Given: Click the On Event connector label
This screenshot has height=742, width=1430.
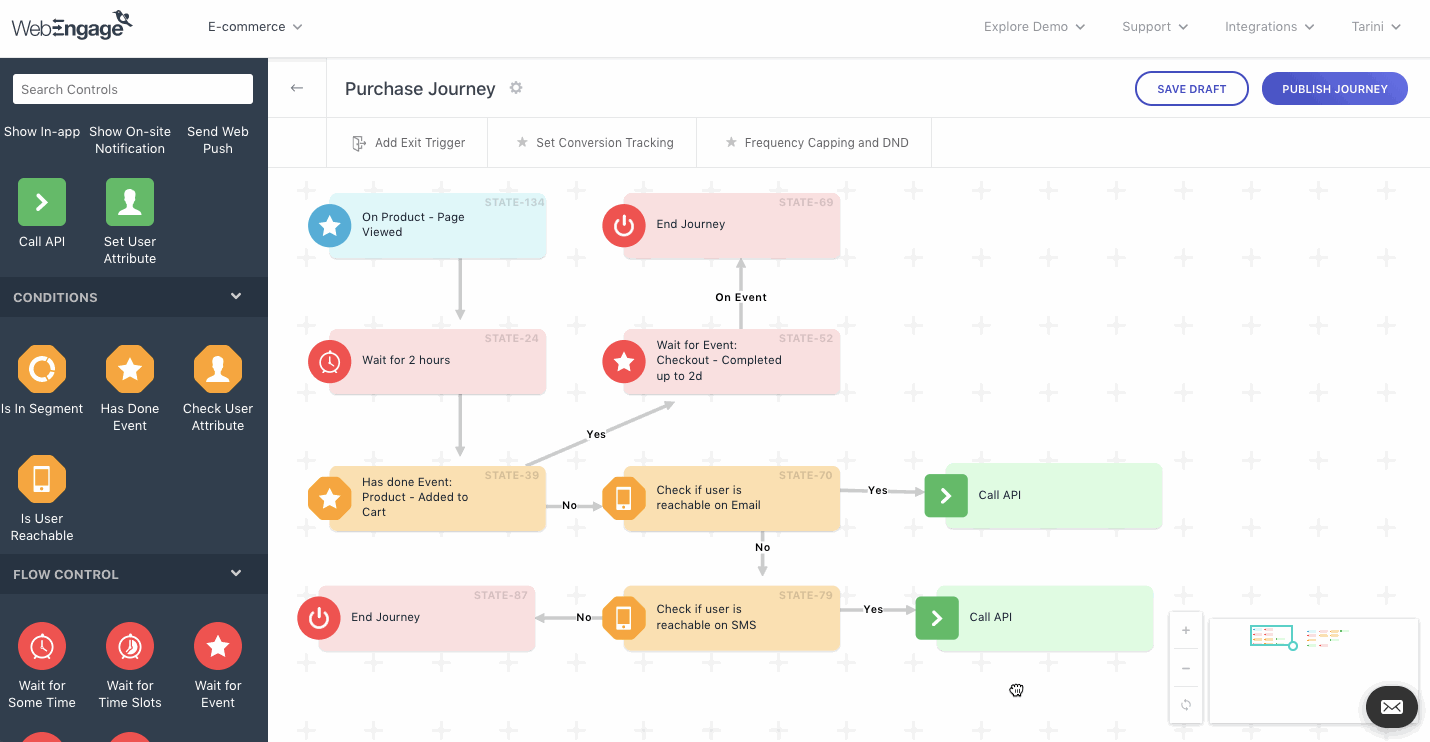Looking at the screenshot, I should click(741, 297).
